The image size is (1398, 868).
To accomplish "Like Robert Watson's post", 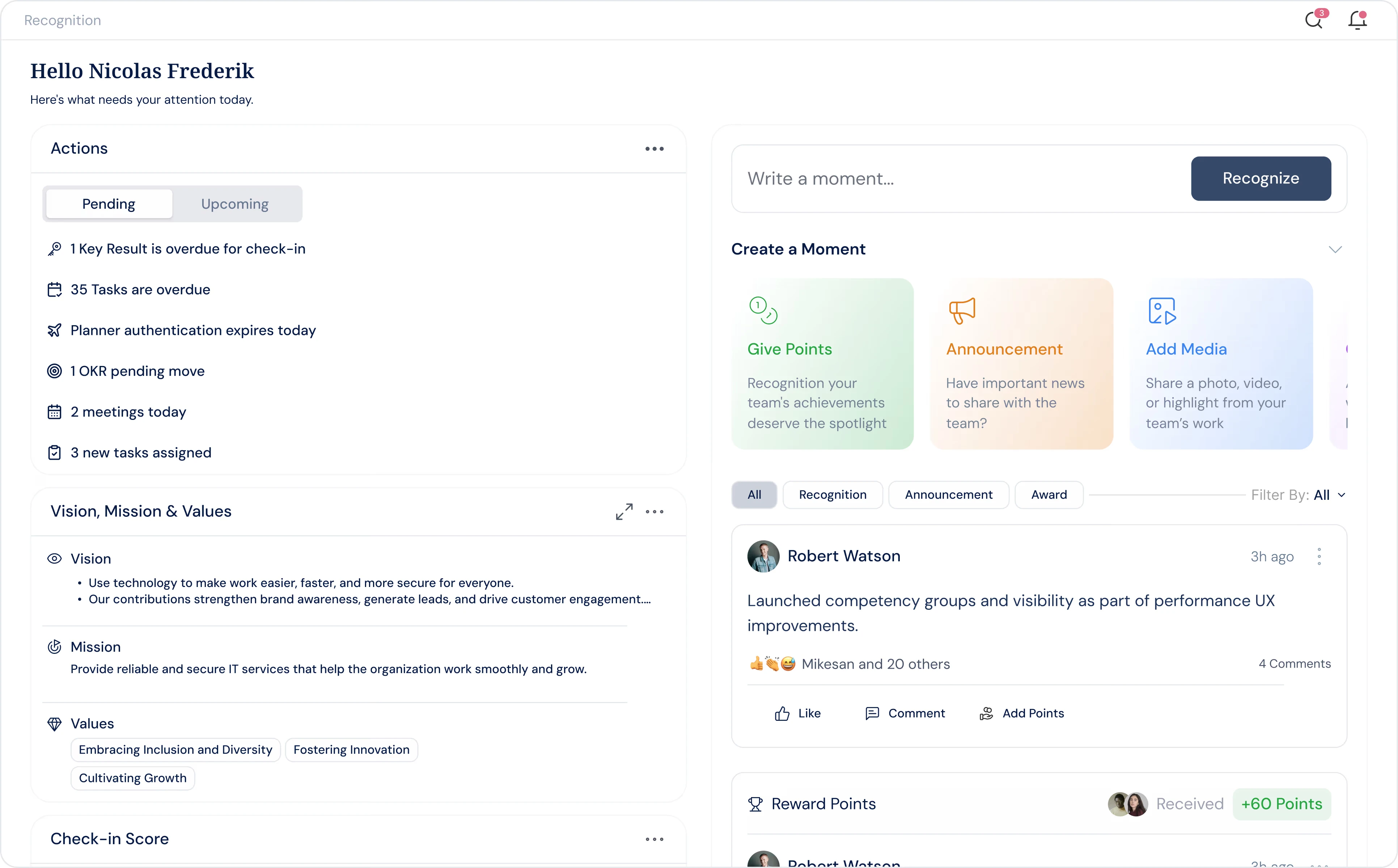I will [798, 714].
